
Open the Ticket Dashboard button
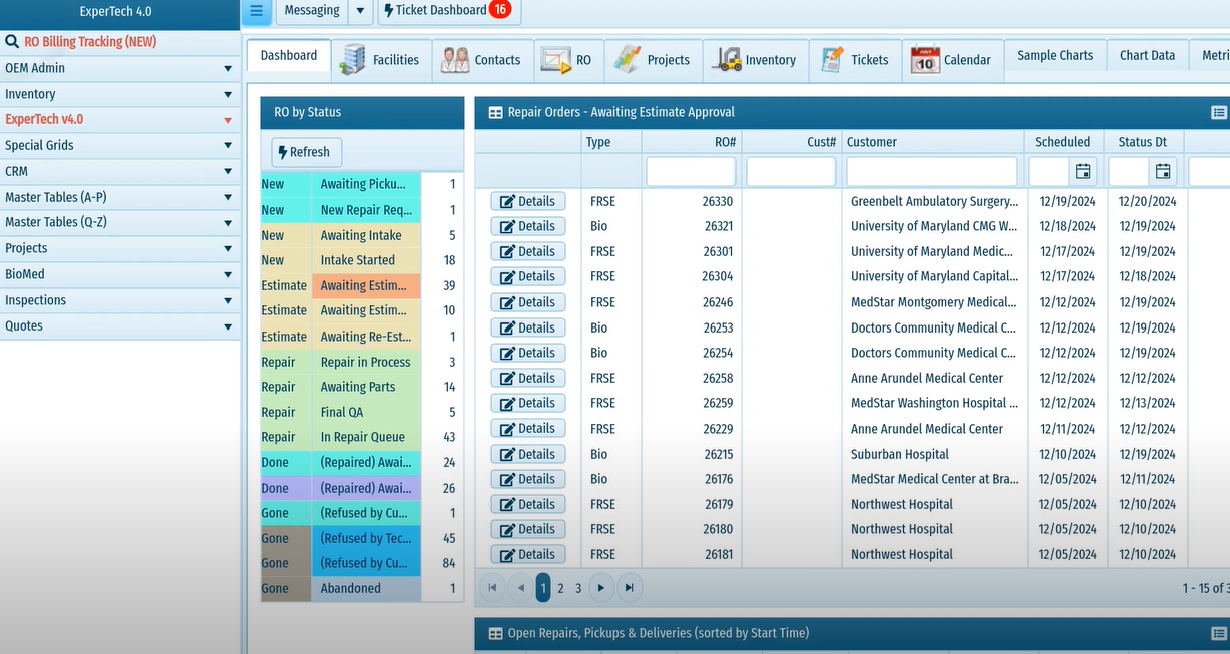(x=449, y=11)
